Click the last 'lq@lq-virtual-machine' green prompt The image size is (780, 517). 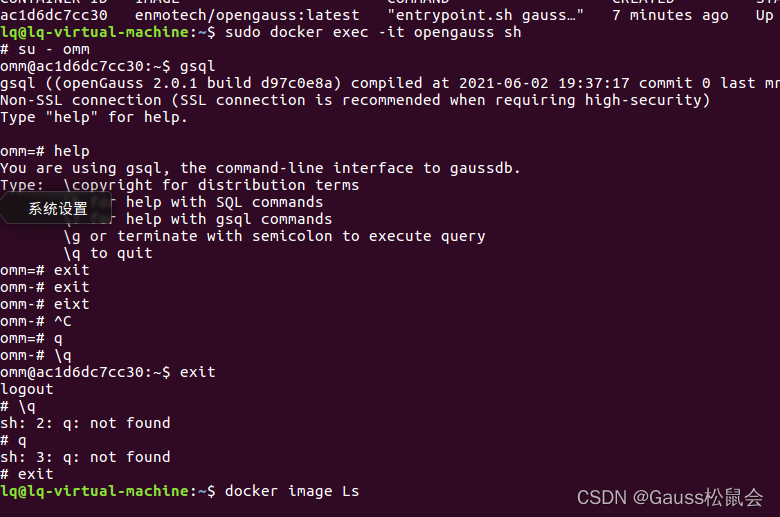pyautogui.click(x=95, y=491)
